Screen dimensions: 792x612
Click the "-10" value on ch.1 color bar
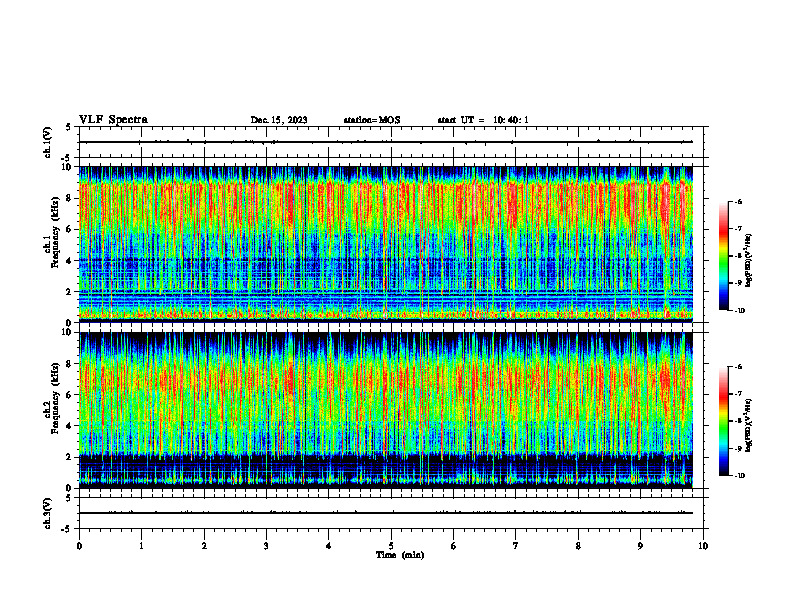pyautogui.click(x=740, y=311)
